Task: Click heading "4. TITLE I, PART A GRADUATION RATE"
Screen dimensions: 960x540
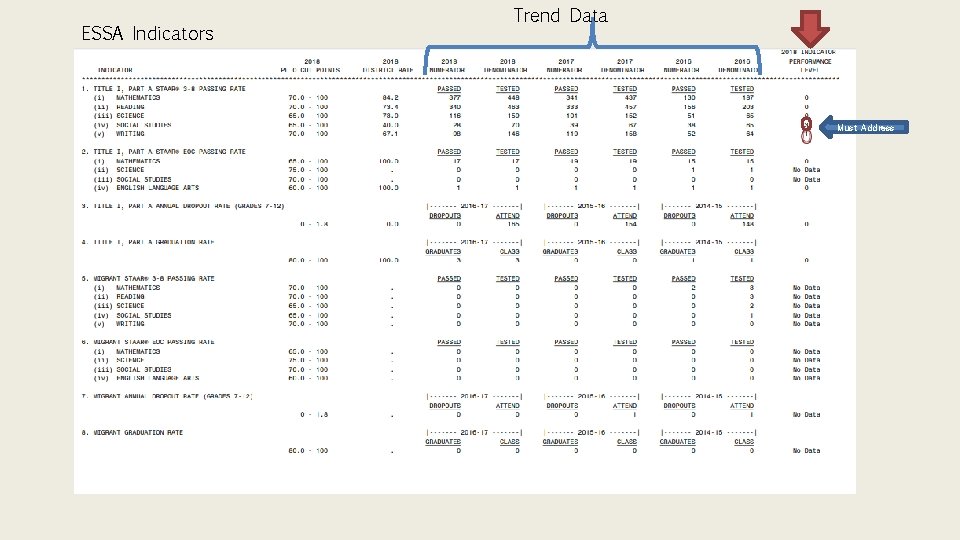Action: tap(148, 242)
